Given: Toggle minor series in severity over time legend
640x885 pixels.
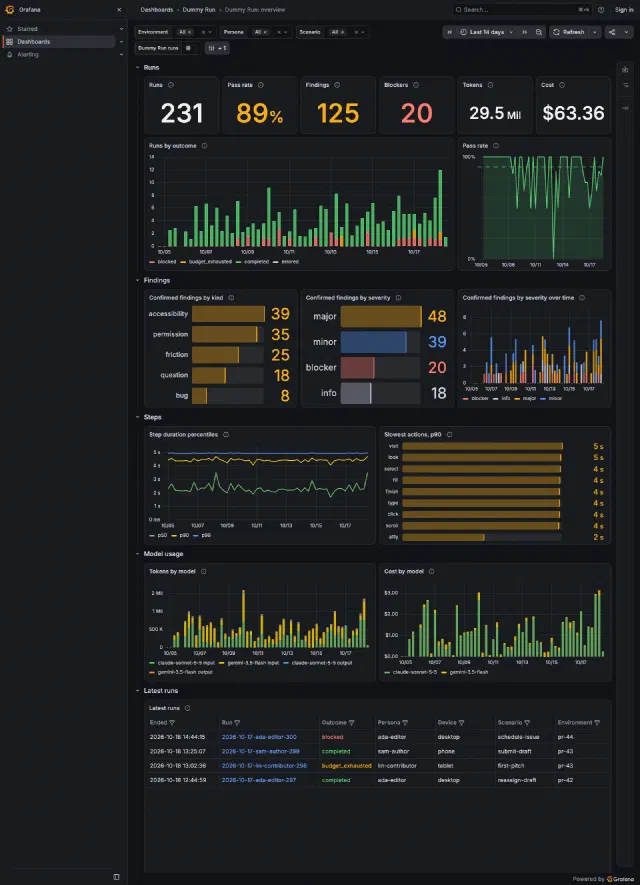Looking at the screenshot, I should (x=551, y=398).
